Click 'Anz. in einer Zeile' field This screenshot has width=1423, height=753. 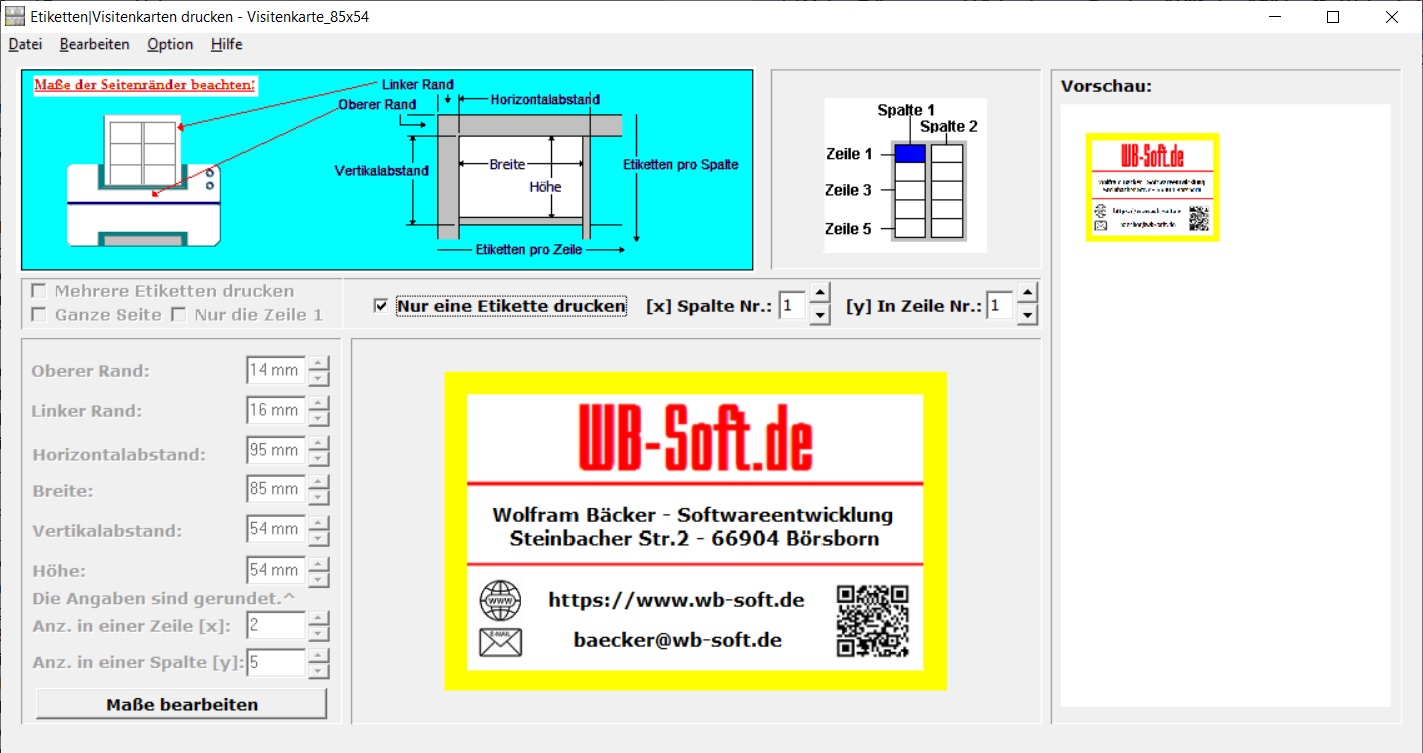pyautogui.click(x=276, y=626)
